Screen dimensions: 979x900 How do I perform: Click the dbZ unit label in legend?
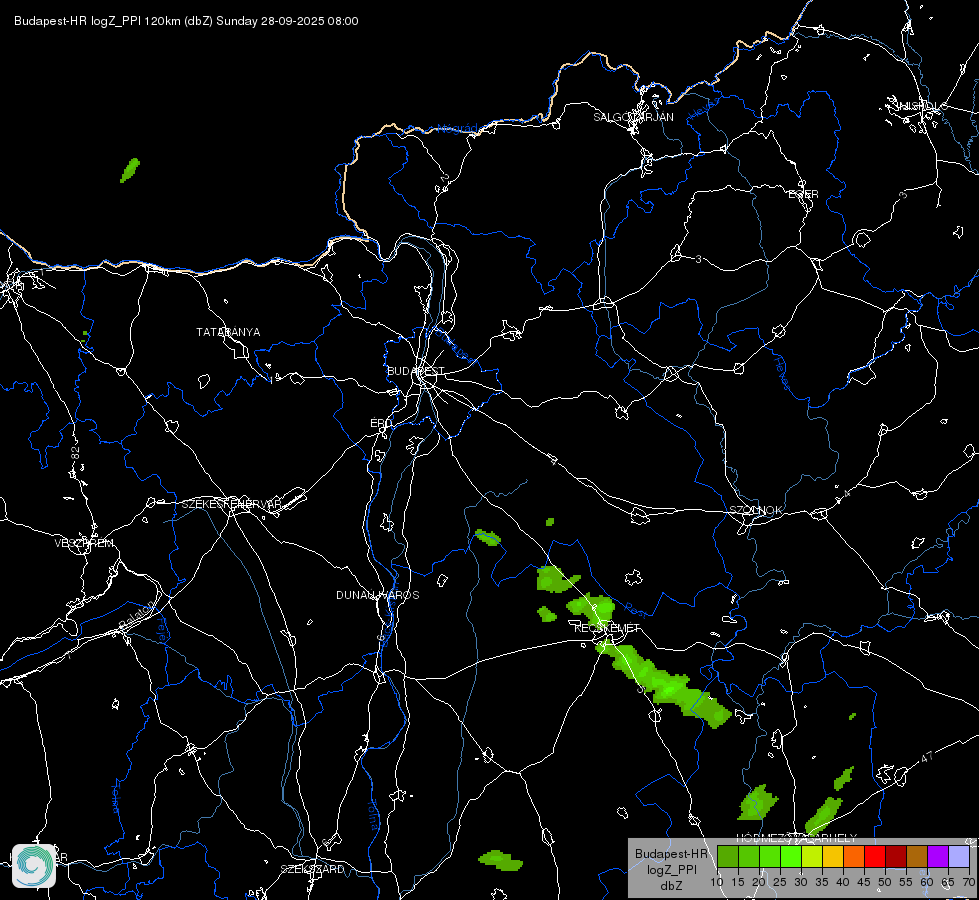click(x=671, y=886)
